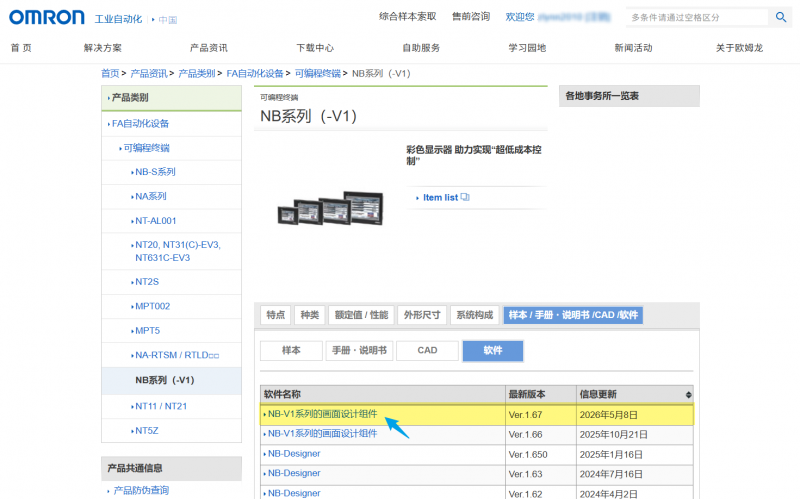Open NB-Designer Ver.1.650 download link

pyautogui.click(x=294, y=454)
